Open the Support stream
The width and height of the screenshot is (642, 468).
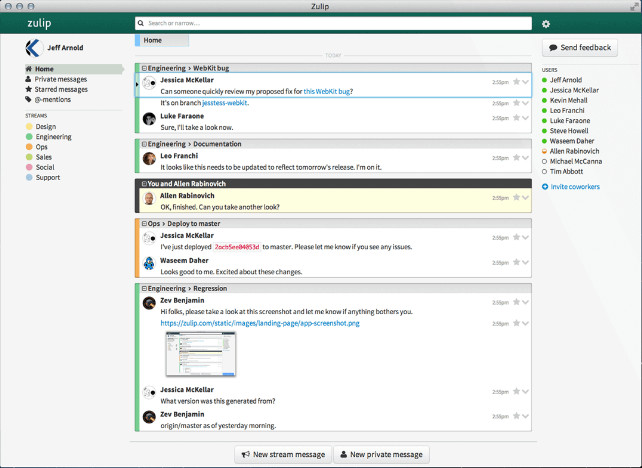click(47, 178)
